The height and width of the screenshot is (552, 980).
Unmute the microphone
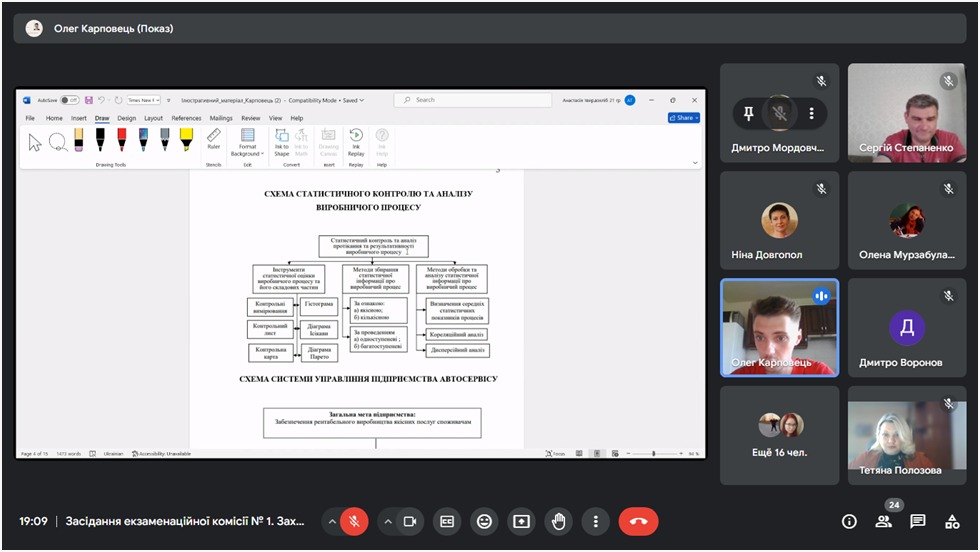pos(354,521)
